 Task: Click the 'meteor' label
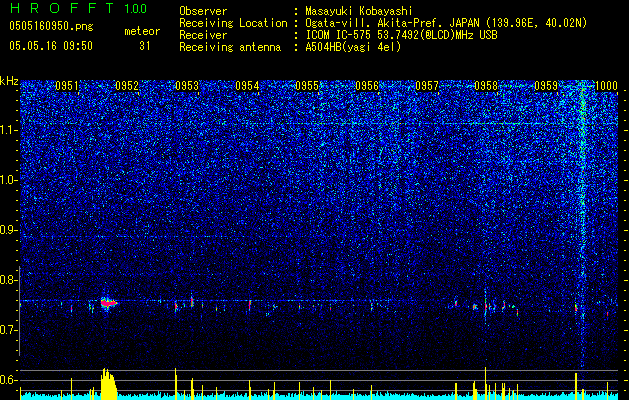tap(142, 31)
